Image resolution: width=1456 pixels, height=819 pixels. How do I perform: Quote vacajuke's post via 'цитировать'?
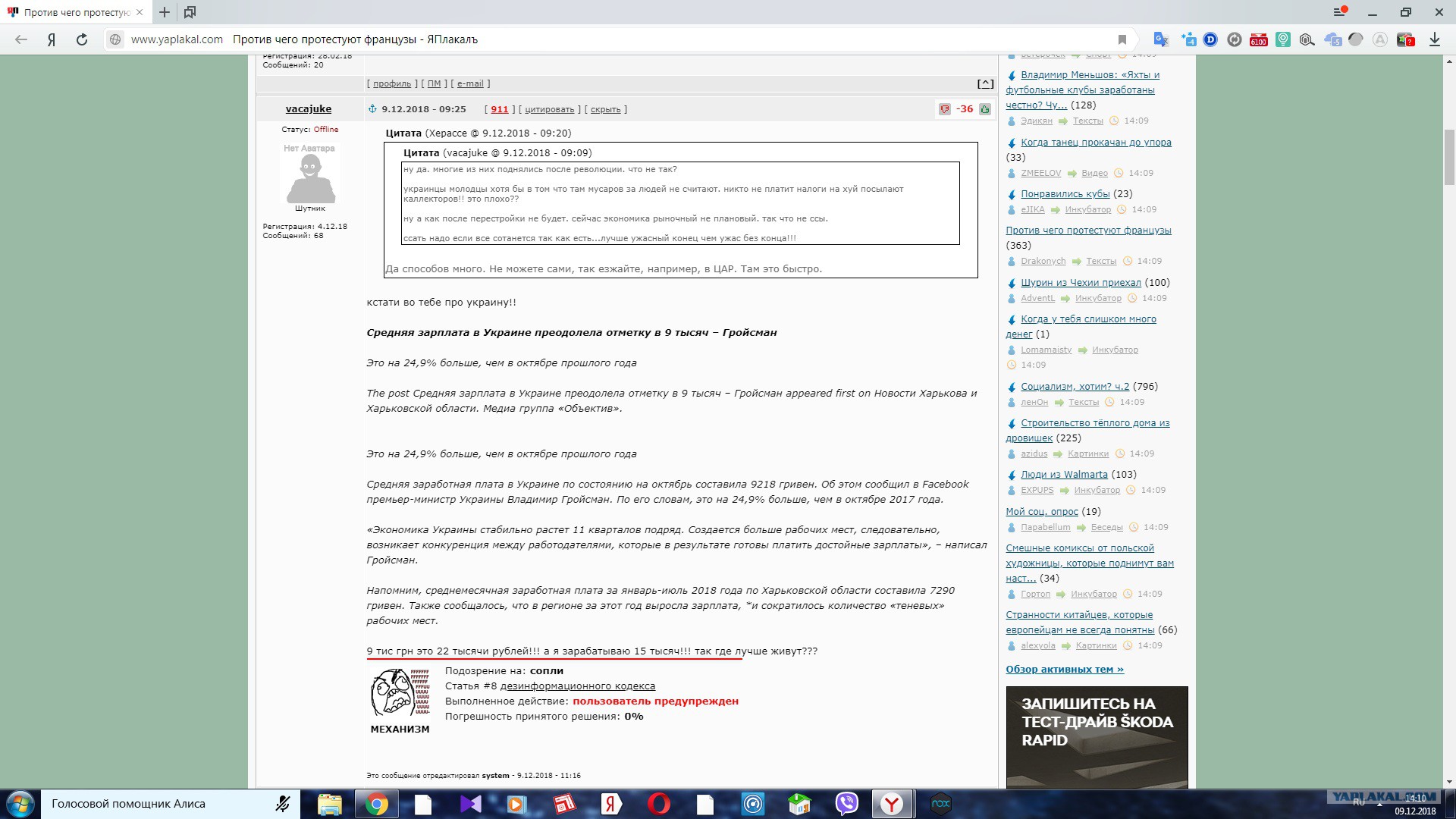pos(550,109)
